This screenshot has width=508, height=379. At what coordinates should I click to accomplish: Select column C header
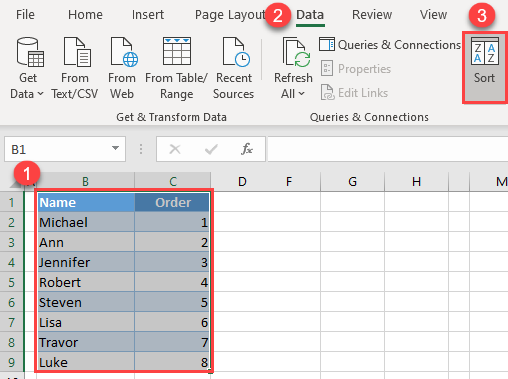[x=173, y=181]
